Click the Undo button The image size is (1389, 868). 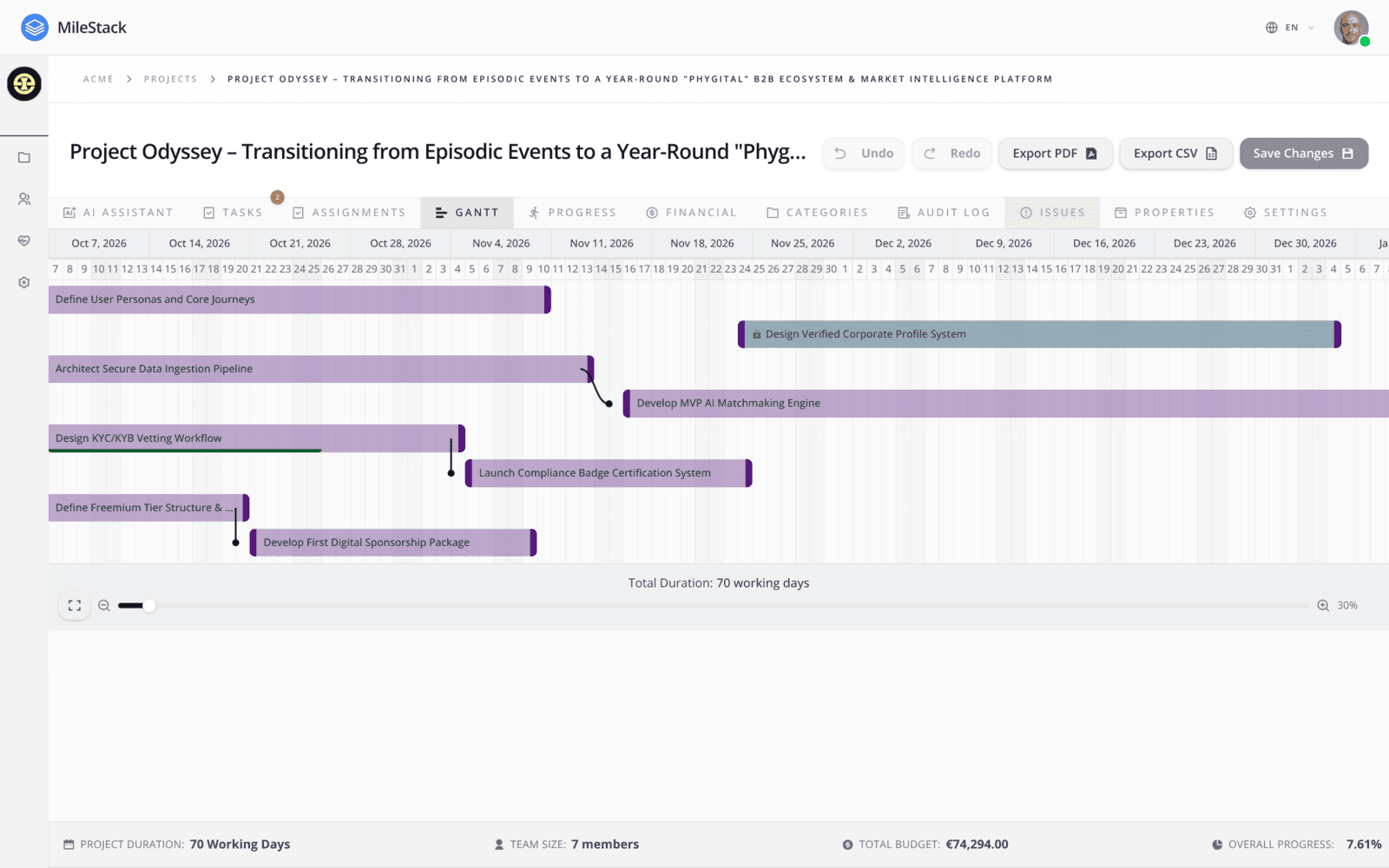(864, 154)
